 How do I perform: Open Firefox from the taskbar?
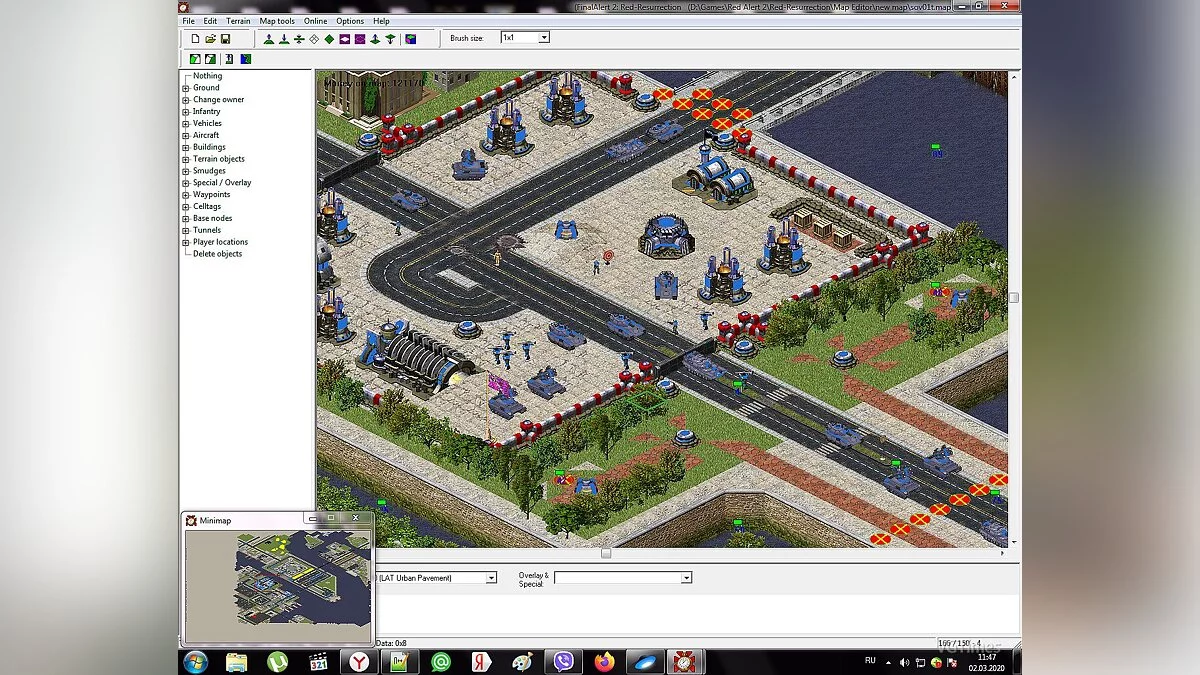604,661
